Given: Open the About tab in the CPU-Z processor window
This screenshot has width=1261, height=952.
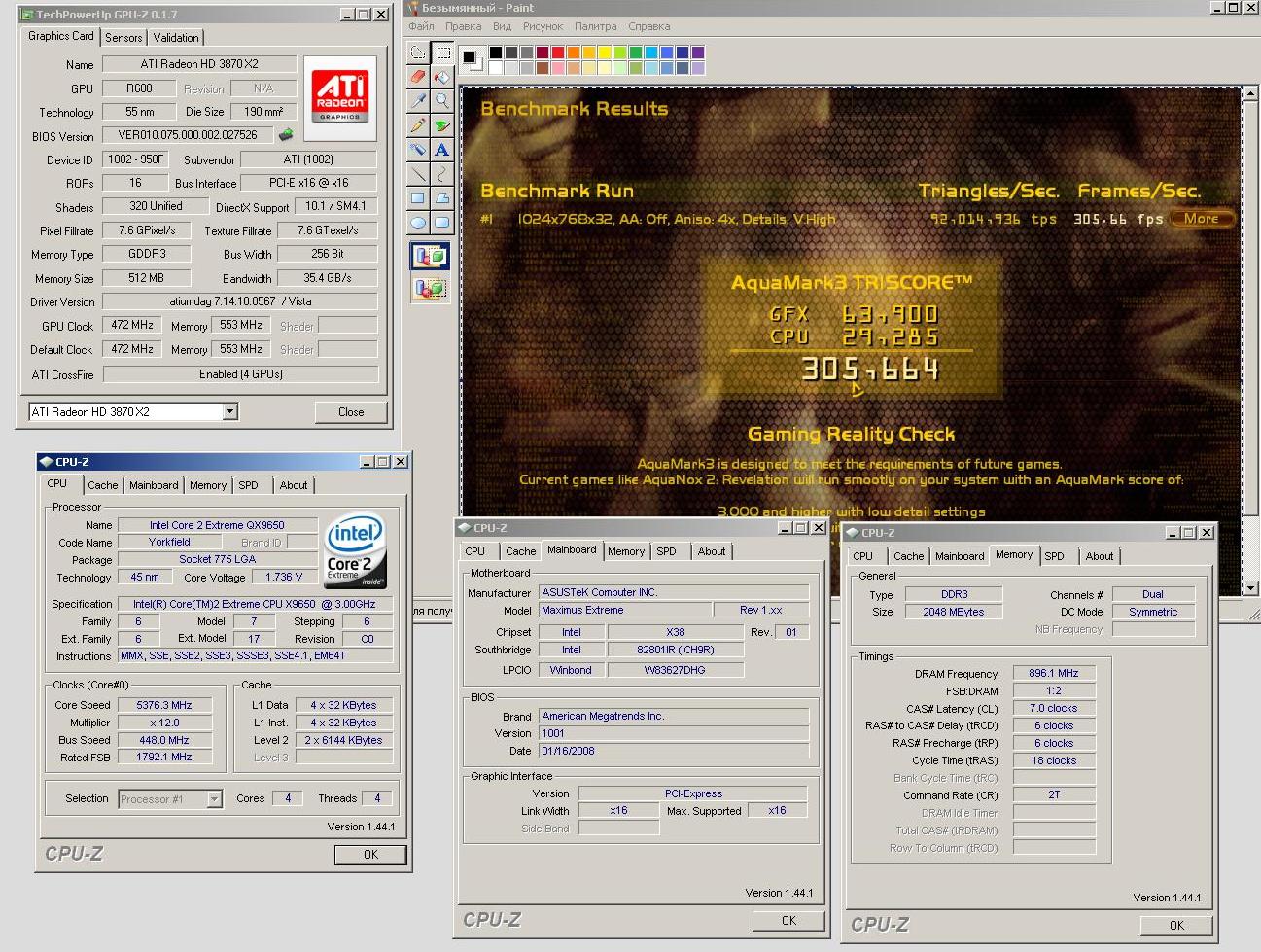Looking at the screenshot, I should click(x=294, y=485).
